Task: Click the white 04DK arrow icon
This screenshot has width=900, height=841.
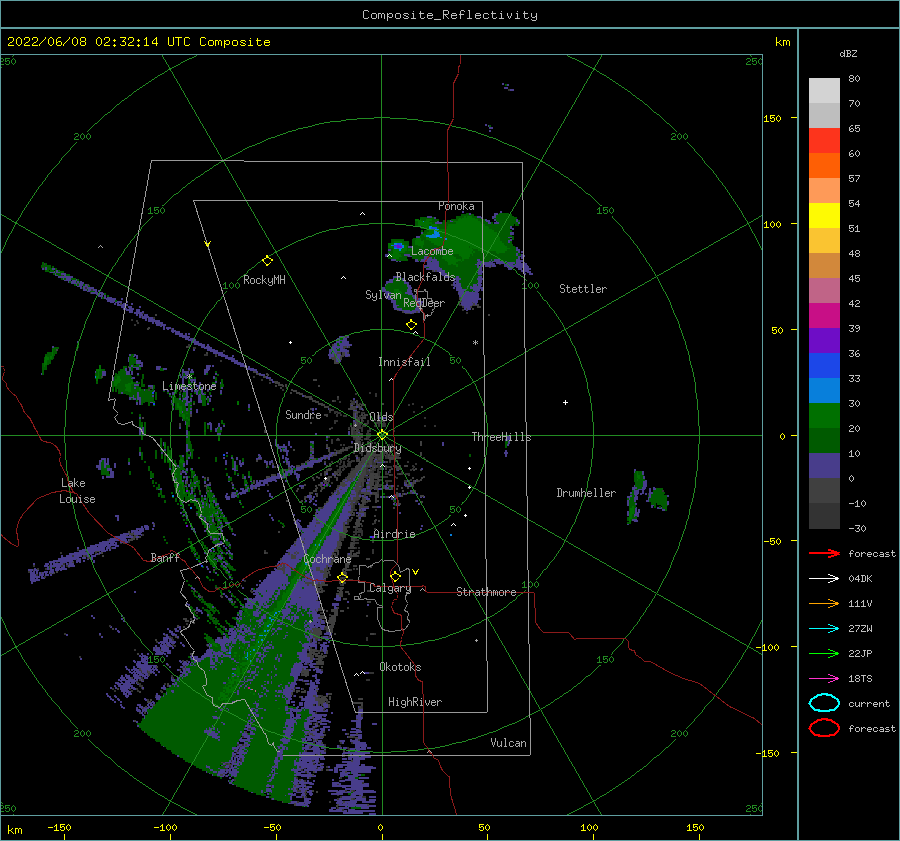Action: pos(824,579)
